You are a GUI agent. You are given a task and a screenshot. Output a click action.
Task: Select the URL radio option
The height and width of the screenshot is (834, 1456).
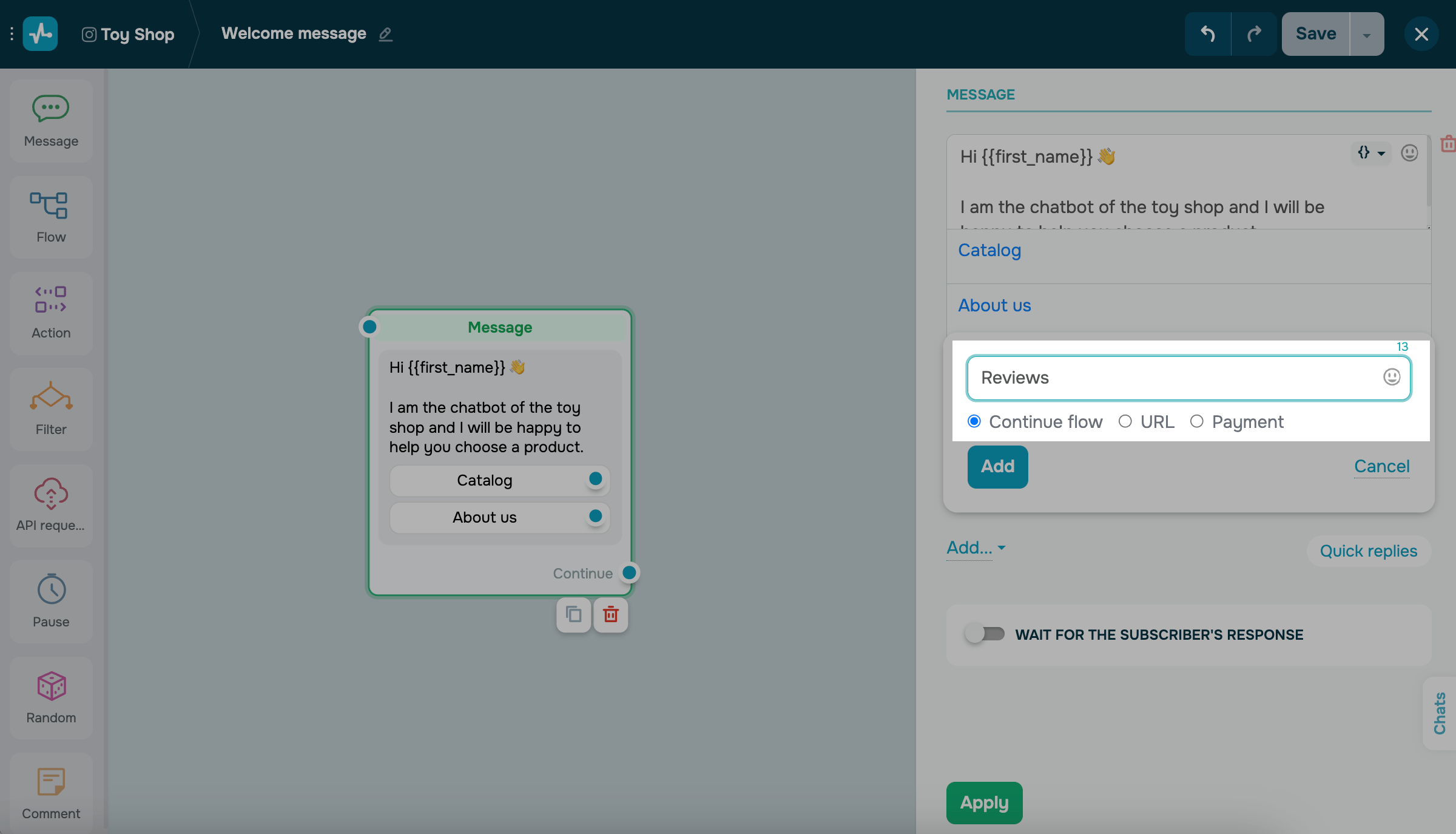click(1125, 421)
